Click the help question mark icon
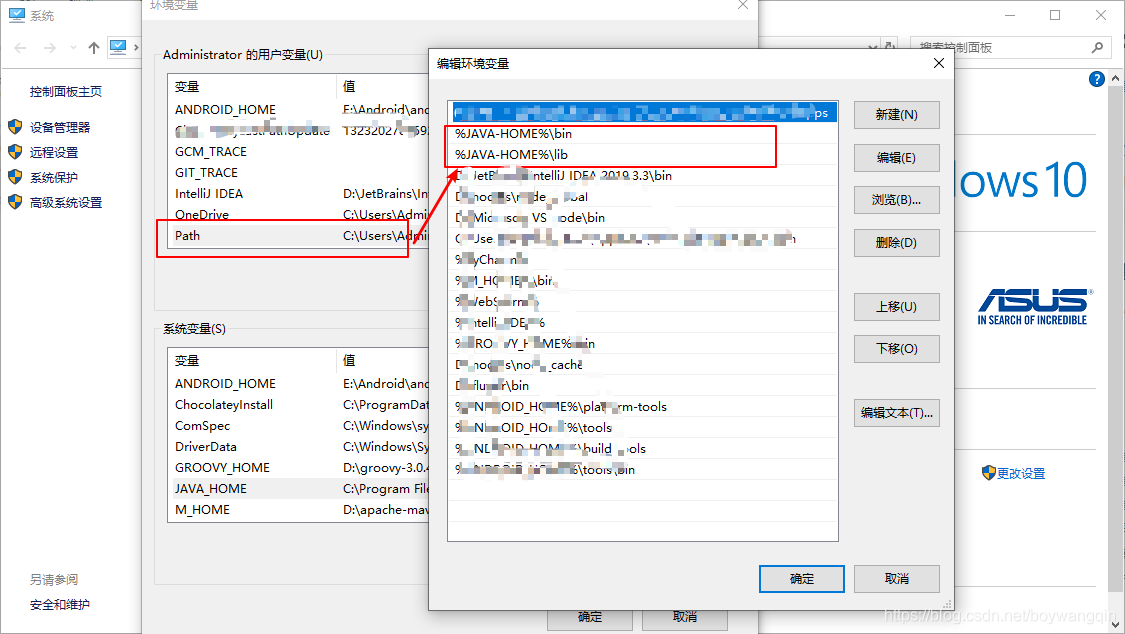1125x634 pixels. coord(1096,79)
